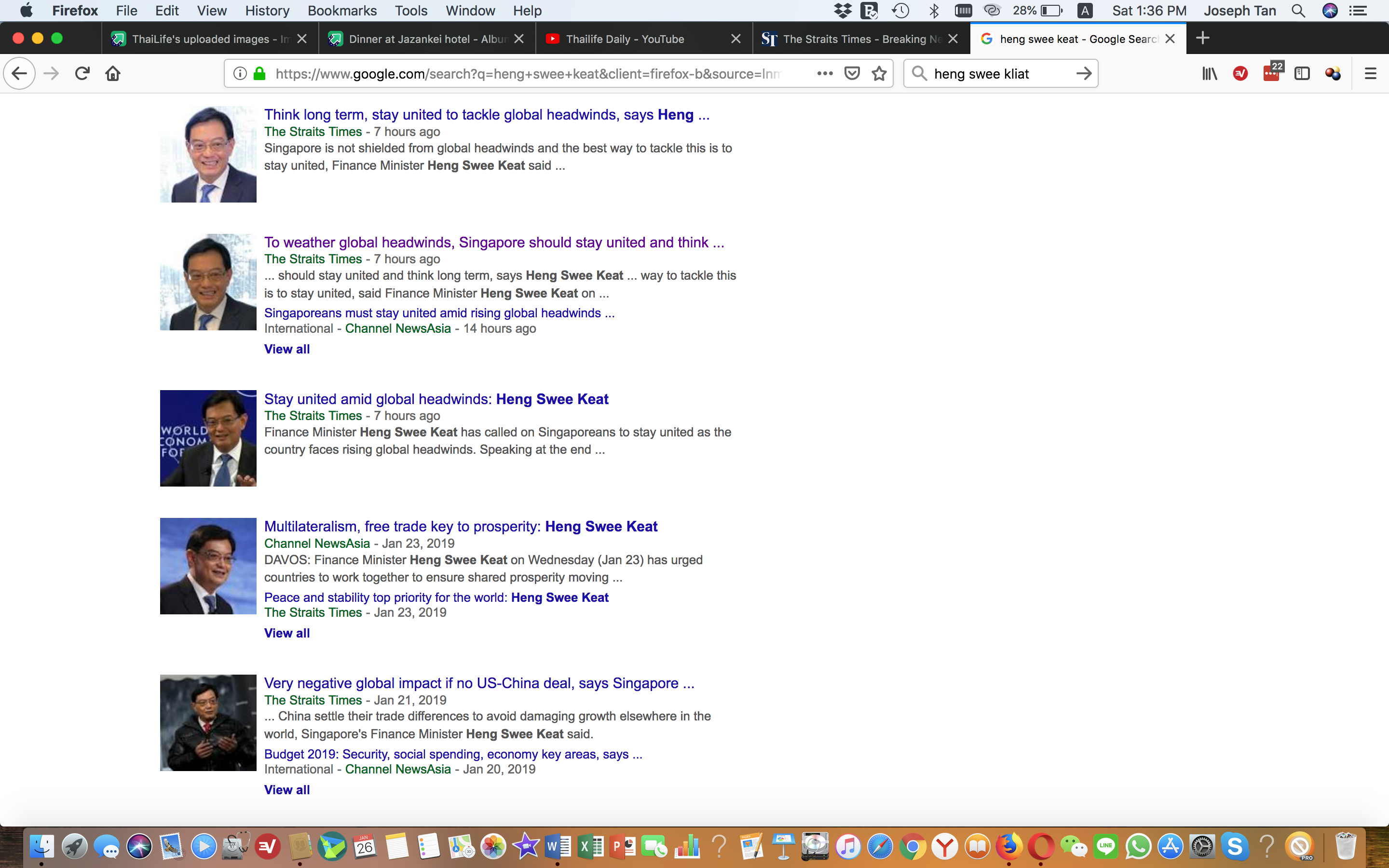Image resolution: width=1389 pixels, height=868 pixels.
Task: Open the File menu
Action: pos(126,10)
